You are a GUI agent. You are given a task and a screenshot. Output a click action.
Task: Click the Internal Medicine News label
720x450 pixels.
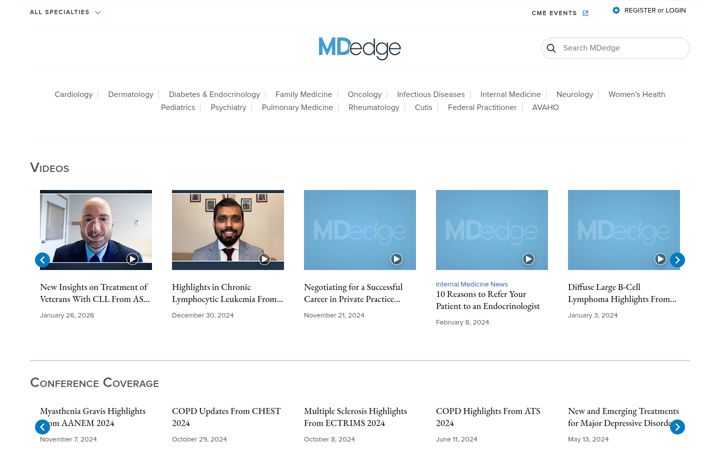point(472,284)
